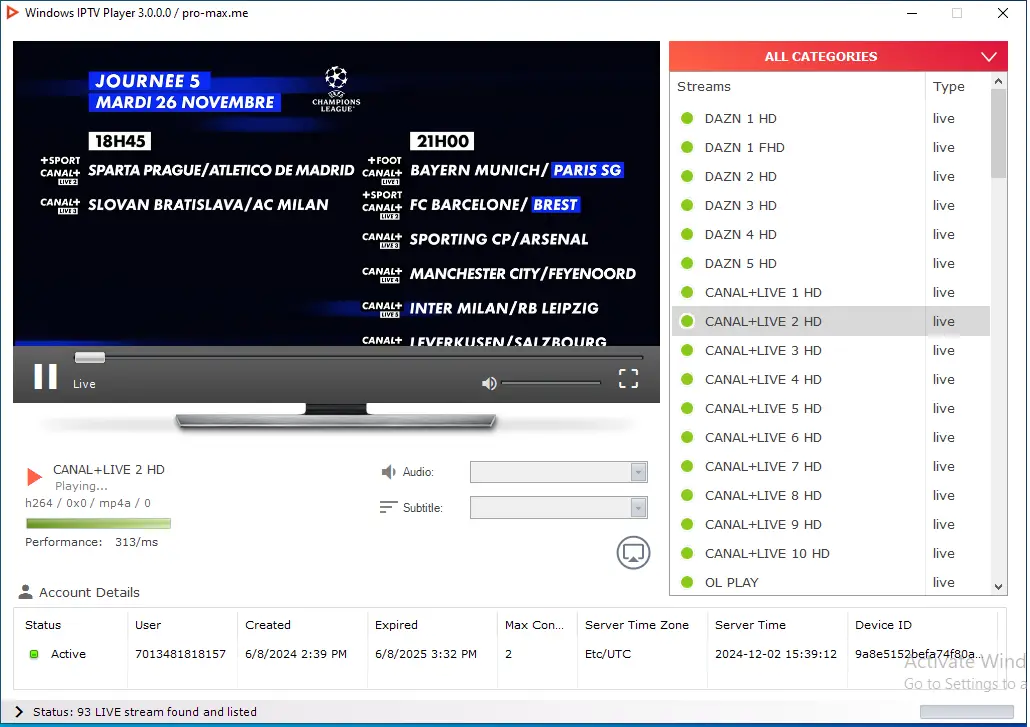1030x727 pixels.
Task: Select the CANAL+LIVE 9 HD stream
Action: point(830,524)
